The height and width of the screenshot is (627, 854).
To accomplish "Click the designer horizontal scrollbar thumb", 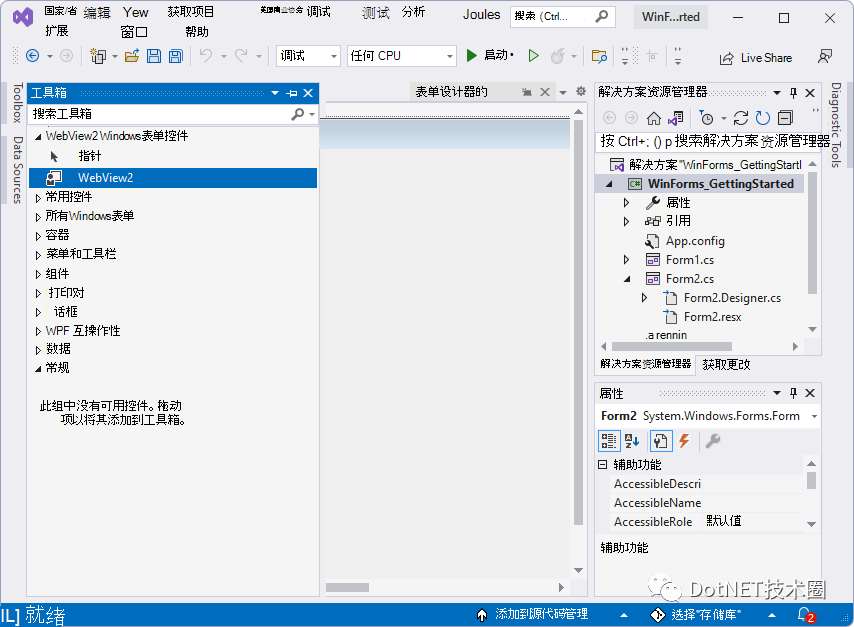I will click(347, 587).
